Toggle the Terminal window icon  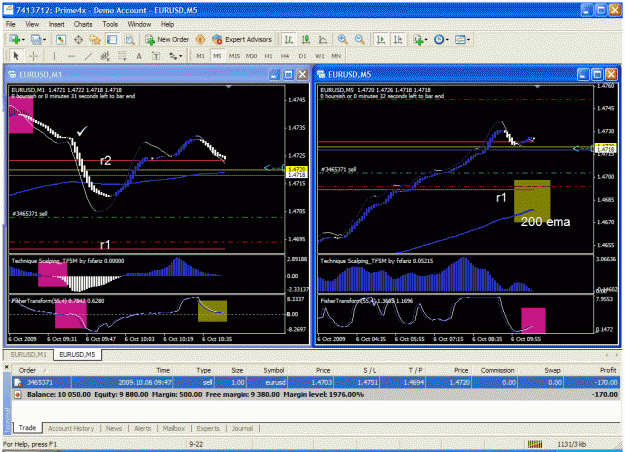[x=112, y=39]
